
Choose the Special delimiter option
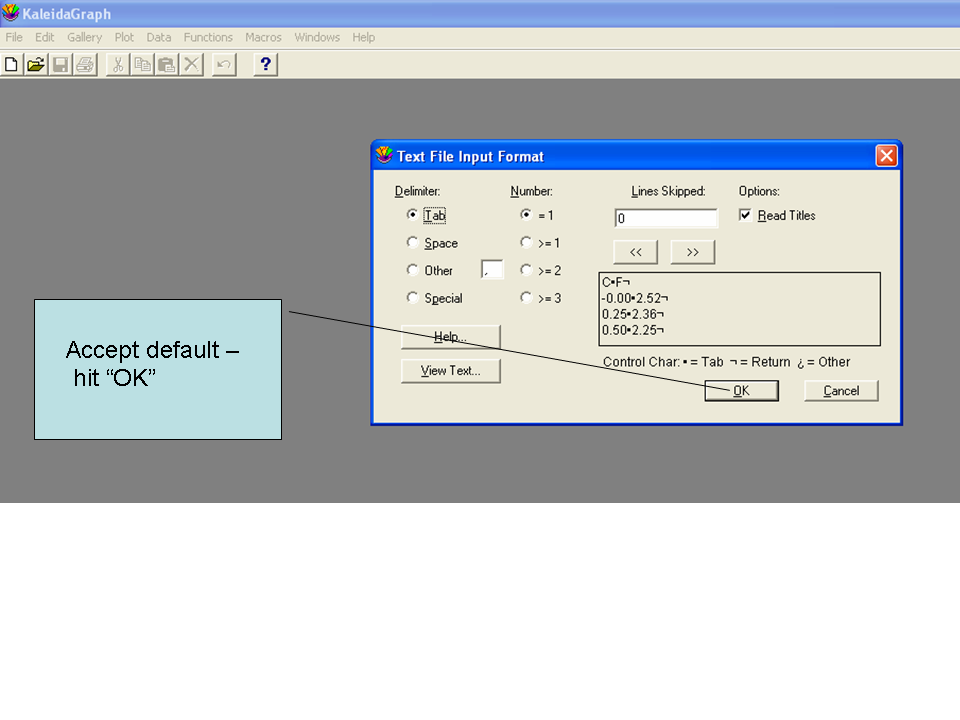click(412, 298)
